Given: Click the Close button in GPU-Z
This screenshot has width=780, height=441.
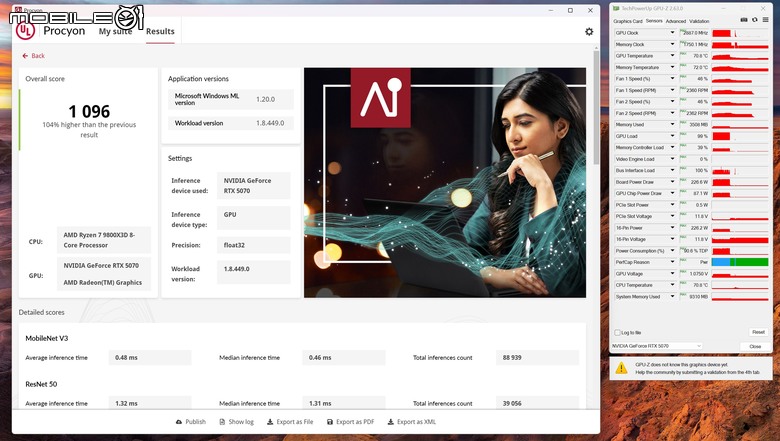Looking at the screenshot, I should [755, 346].
